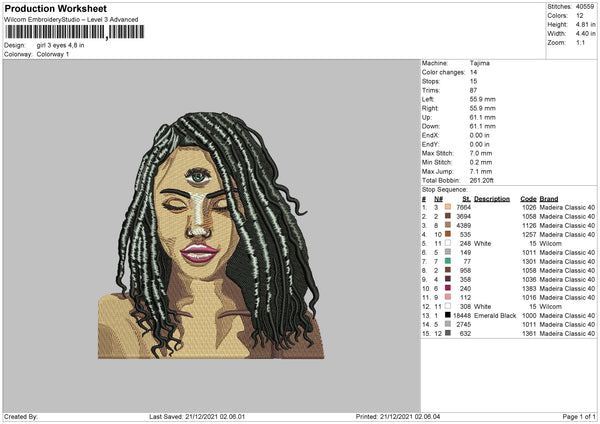Click the dark maroon swatch with code 1036

point(448,279)
